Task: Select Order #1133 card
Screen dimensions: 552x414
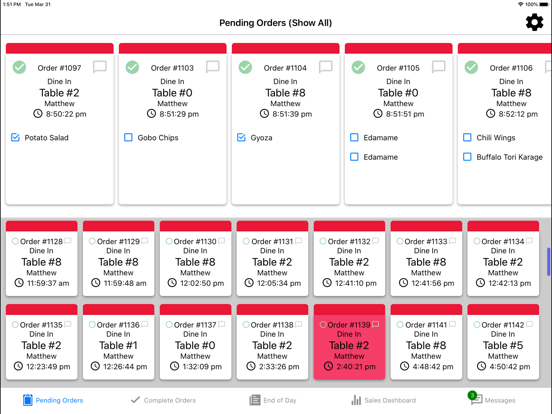Action: point(426,258)
